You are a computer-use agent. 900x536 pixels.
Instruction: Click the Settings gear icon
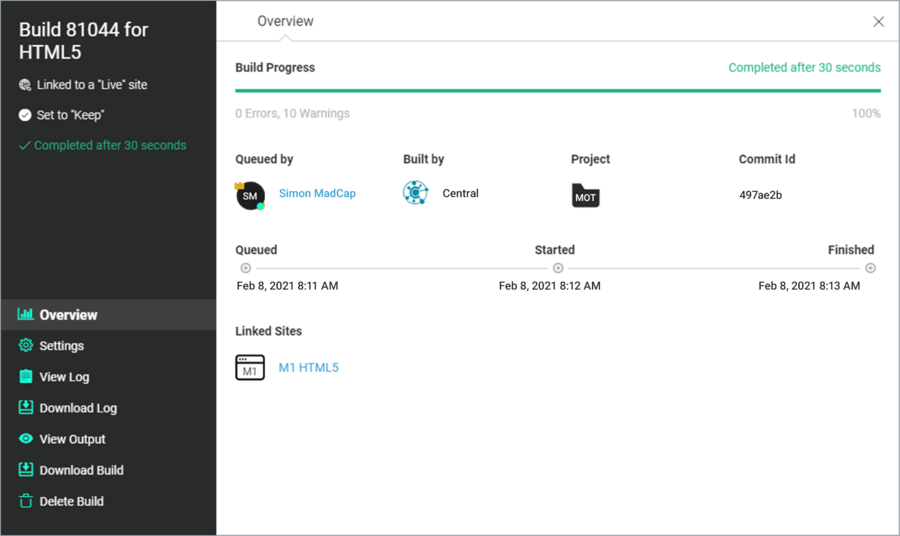(x=26, y=345)
